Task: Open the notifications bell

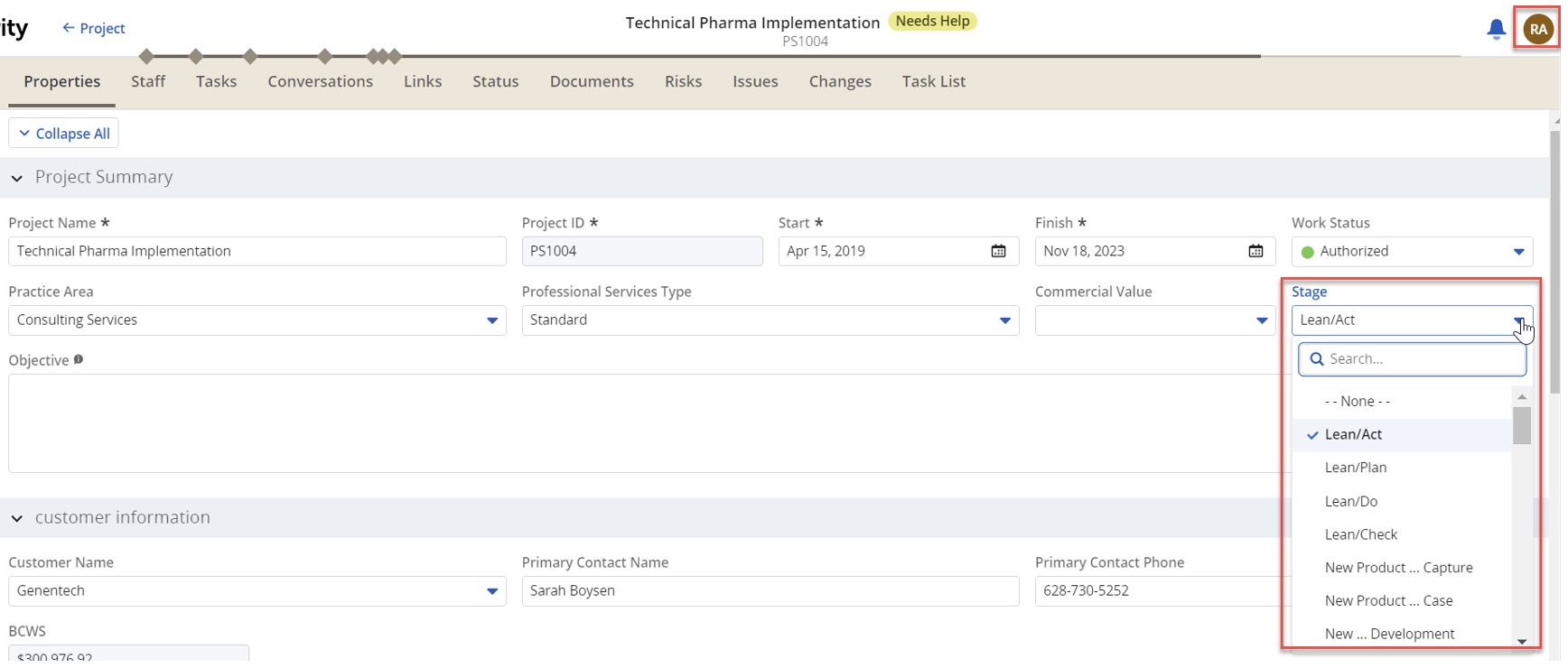Action: [1496, 29]
